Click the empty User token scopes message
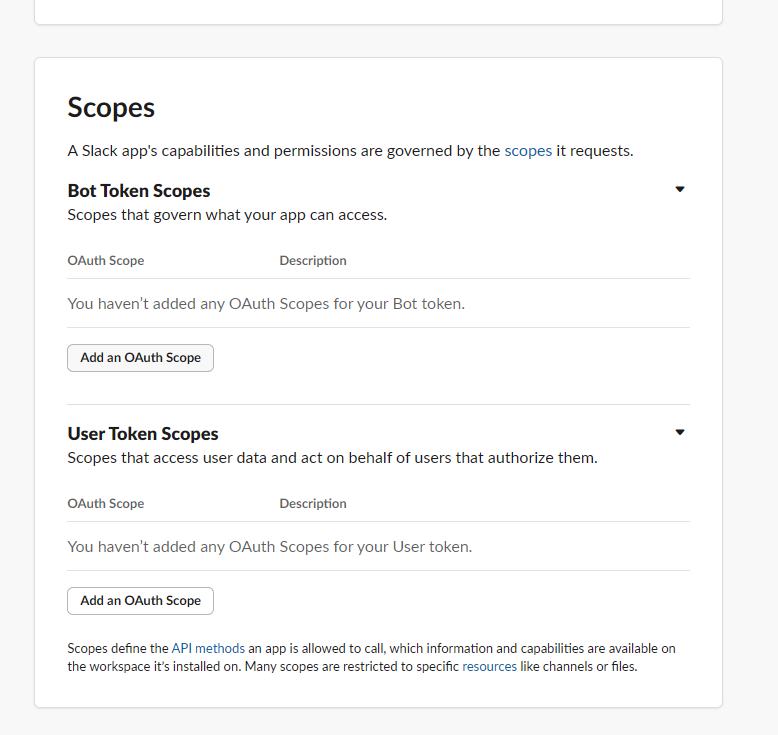Screen dimensions: 778x735 270,547
